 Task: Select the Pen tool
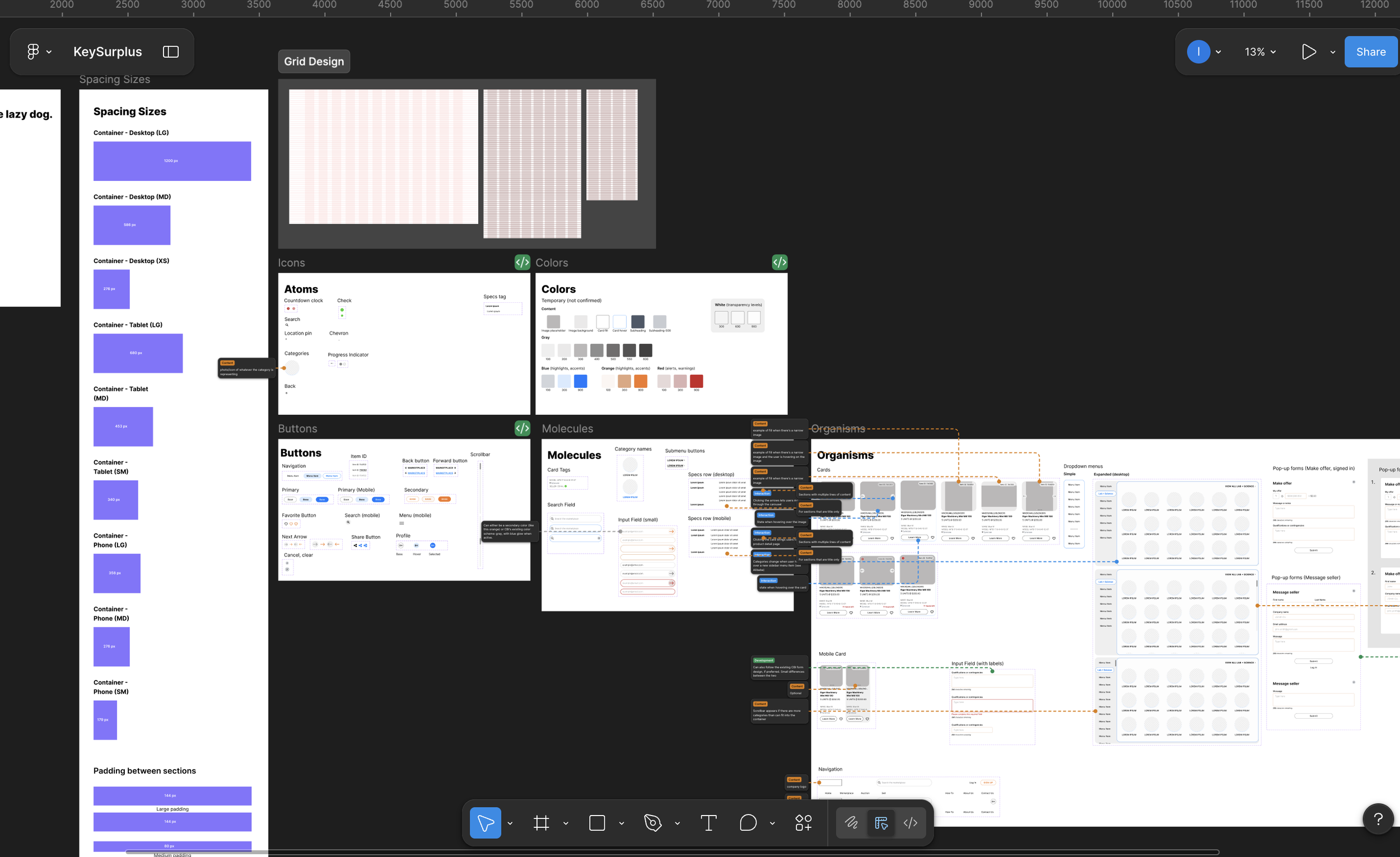pos(652,822)
